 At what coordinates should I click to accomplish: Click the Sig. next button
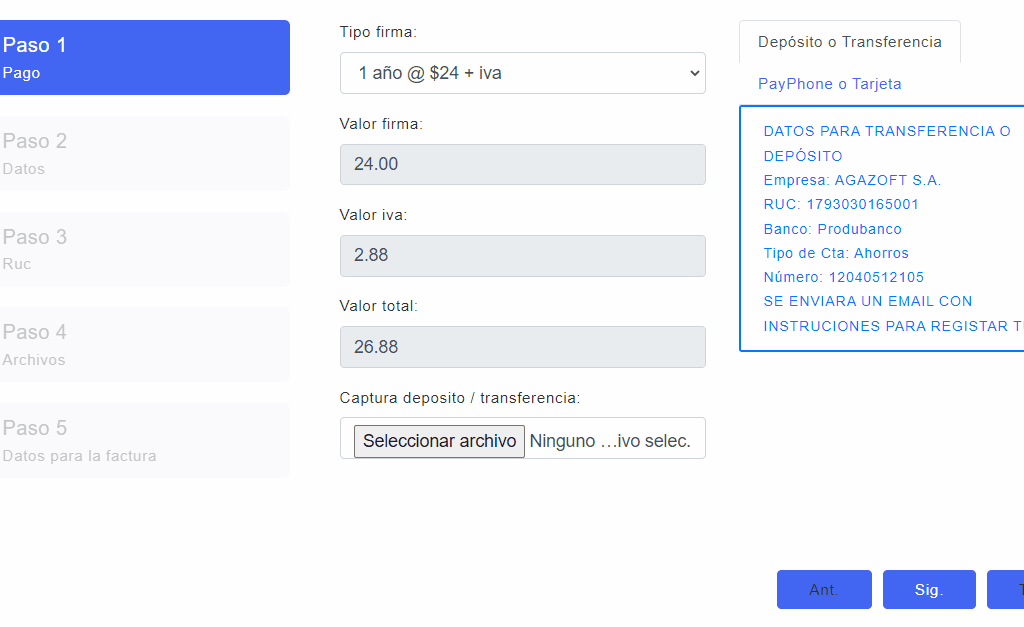(x=929, y=590)
